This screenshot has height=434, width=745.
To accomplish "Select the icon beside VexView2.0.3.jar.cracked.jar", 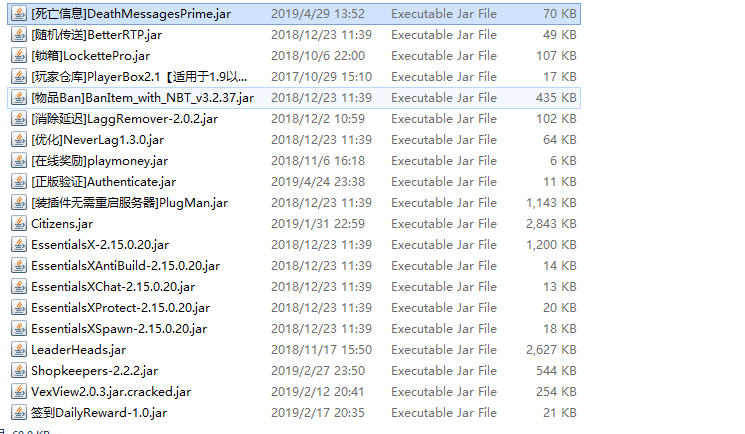I will [x=19, y=391].
